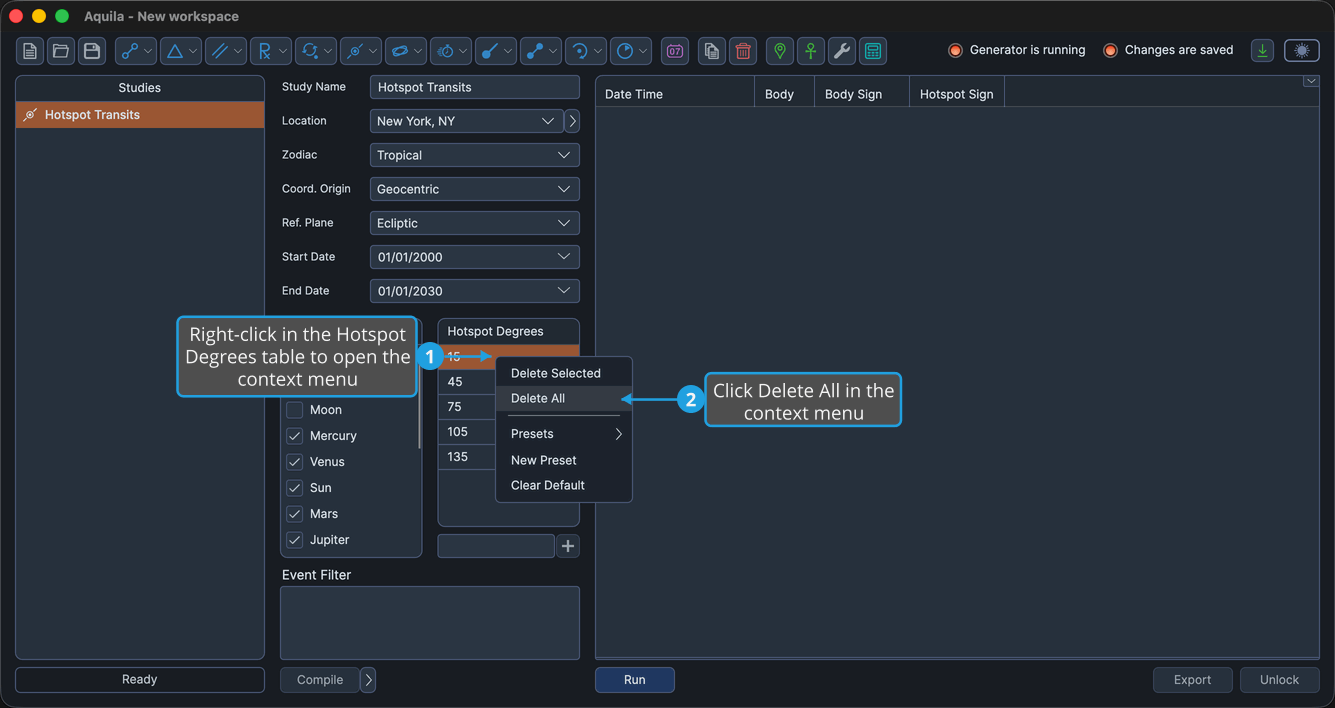1335x708 pixels.
Task: Click the green ankh symbol icon
Action: [811, 51]
